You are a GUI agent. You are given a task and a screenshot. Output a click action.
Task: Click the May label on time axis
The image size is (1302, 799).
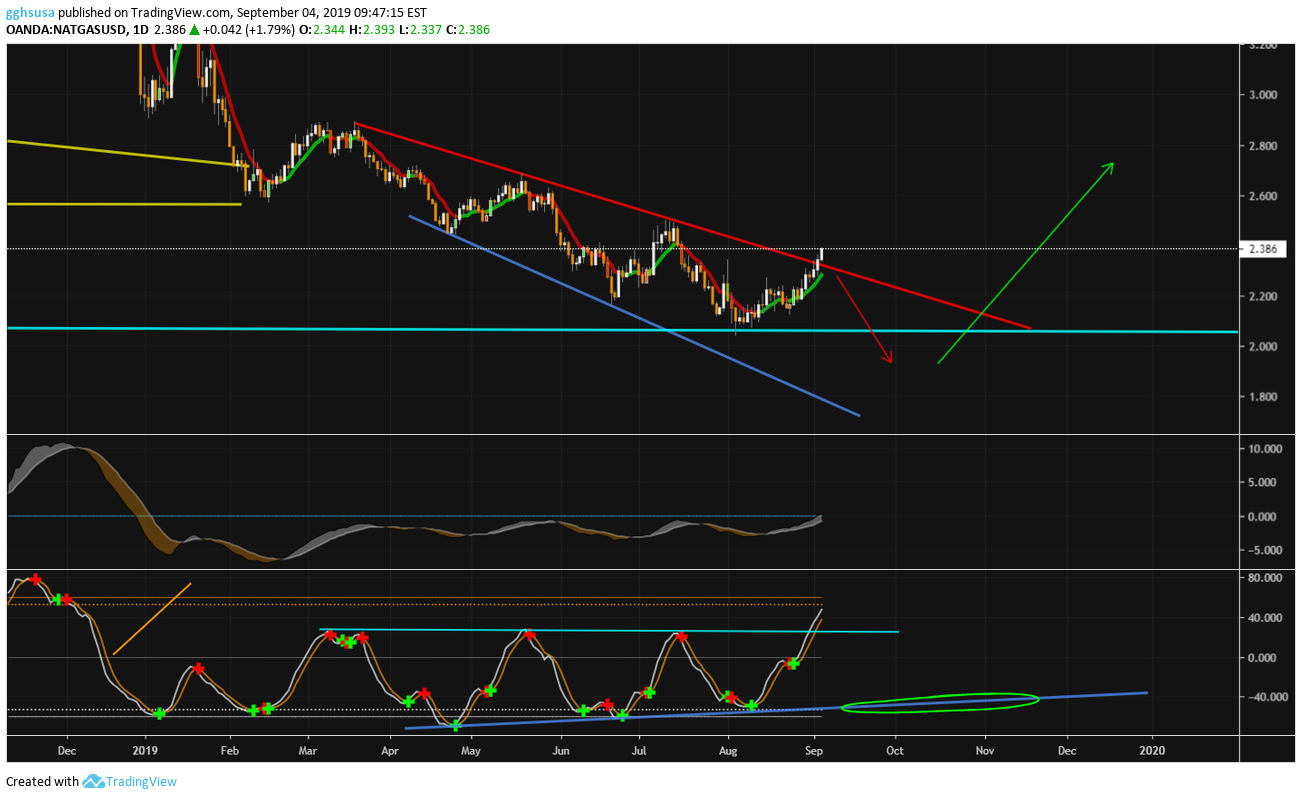471,749
